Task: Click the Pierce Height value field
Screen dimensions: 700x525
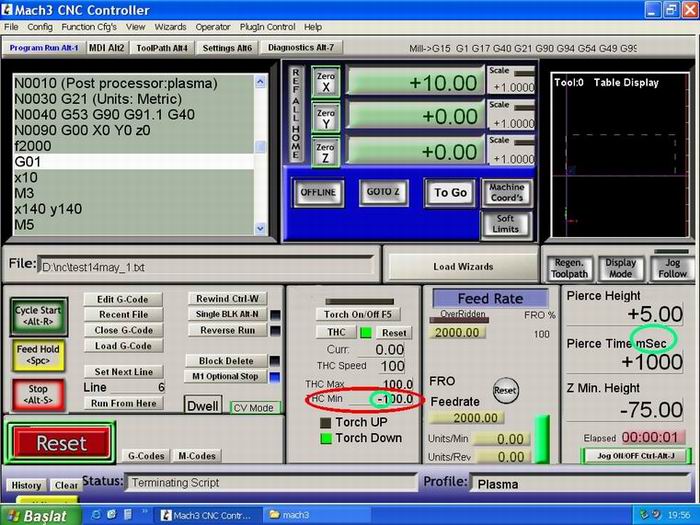Action: [625, 315]
